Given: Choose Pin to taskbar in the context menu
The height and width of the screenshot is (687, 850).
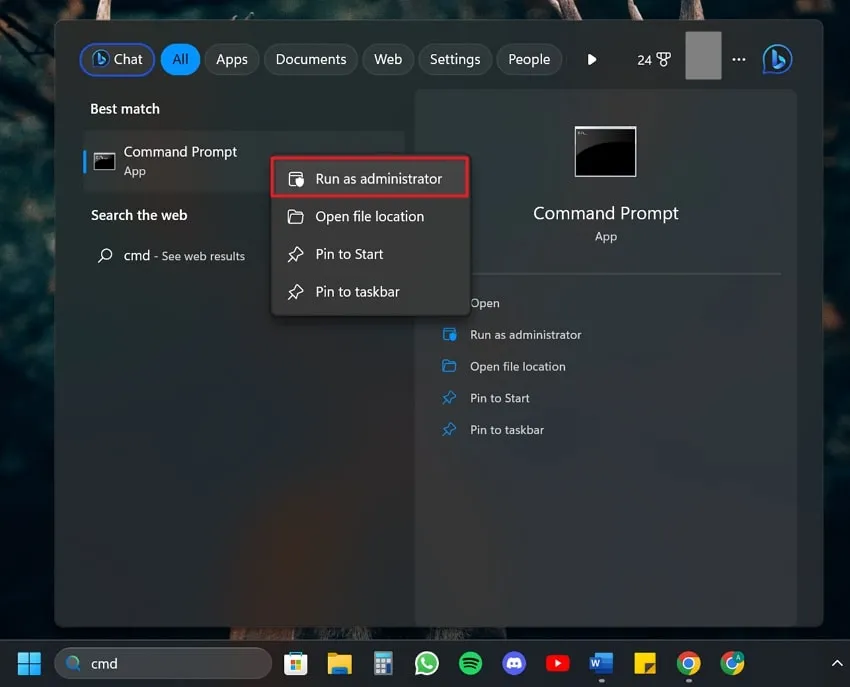Looking at the screenshot, I should click(x=370, y=292).
